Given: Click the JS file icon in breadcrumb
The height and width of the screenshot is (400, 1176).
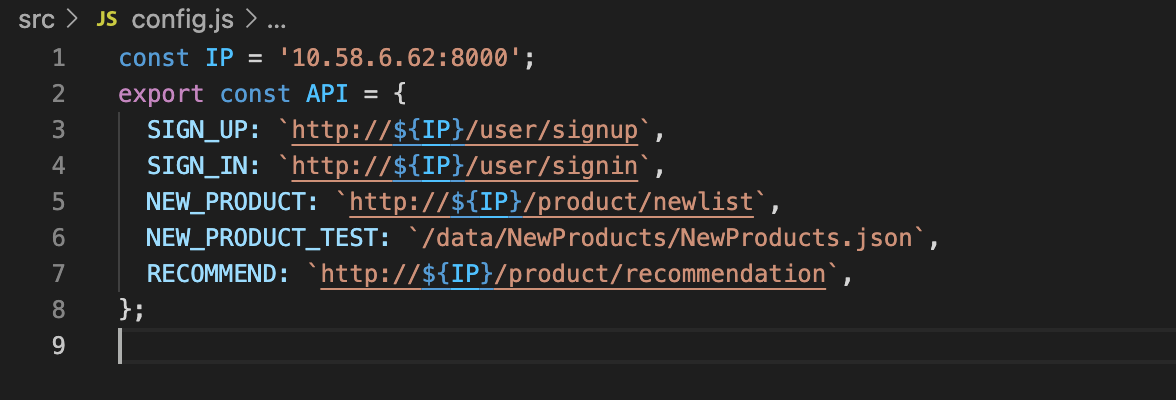Looking at the screenshot, I should pyautogui.click(x=107, y=20).
